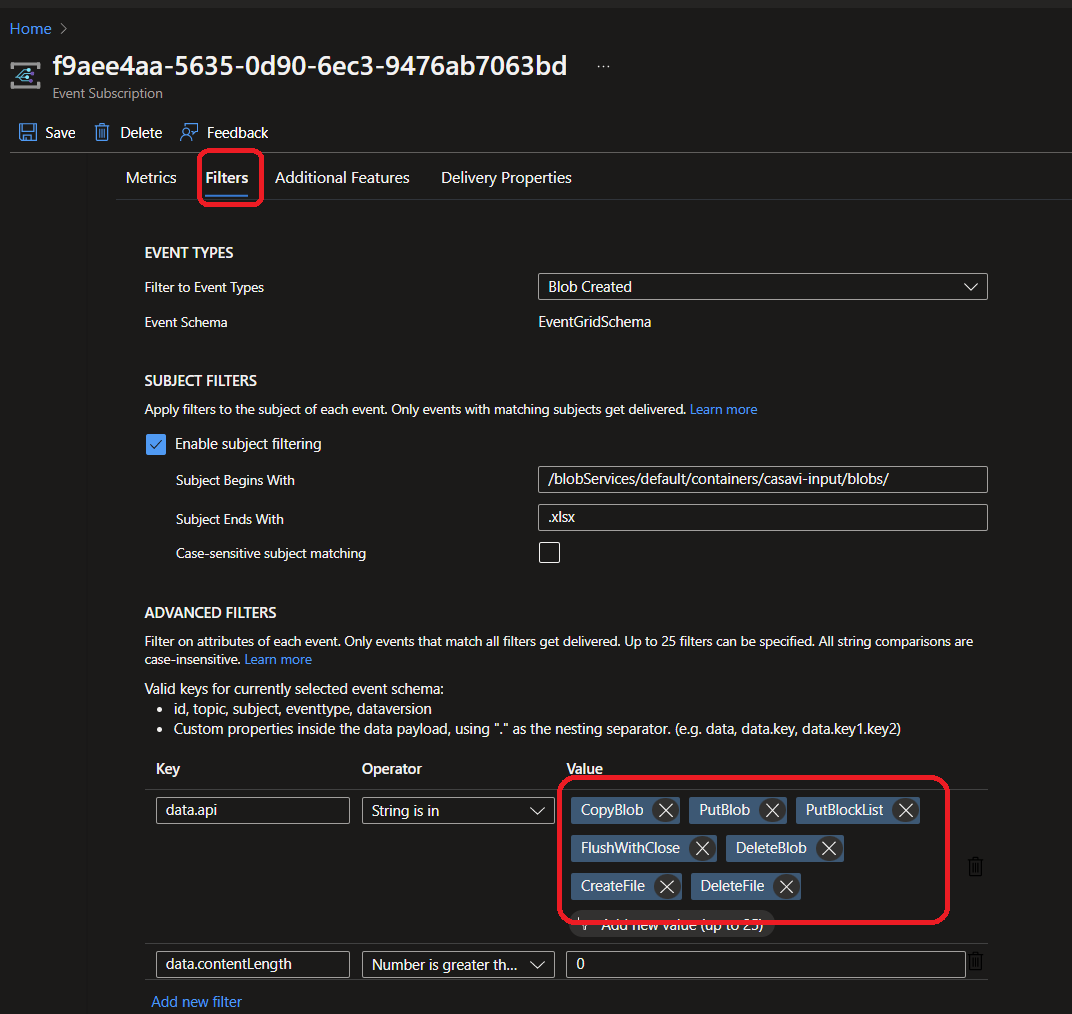Open the Learn more link under Subject Filters
This screenshot has width=1072, height=1014.
[723, 409]
